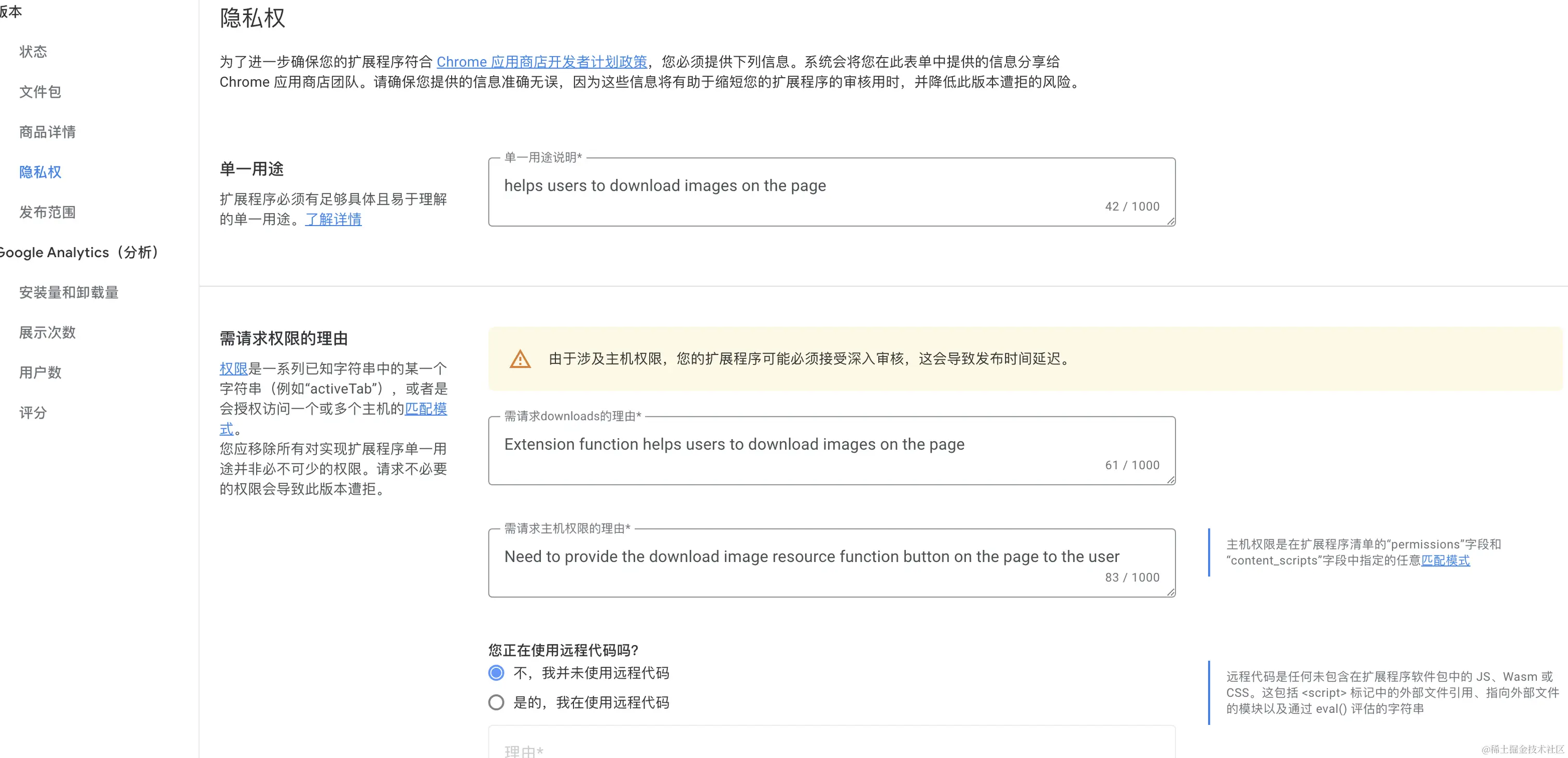Open 展示次数 in sidebar
1568x758 pixels.
point(48,332)
